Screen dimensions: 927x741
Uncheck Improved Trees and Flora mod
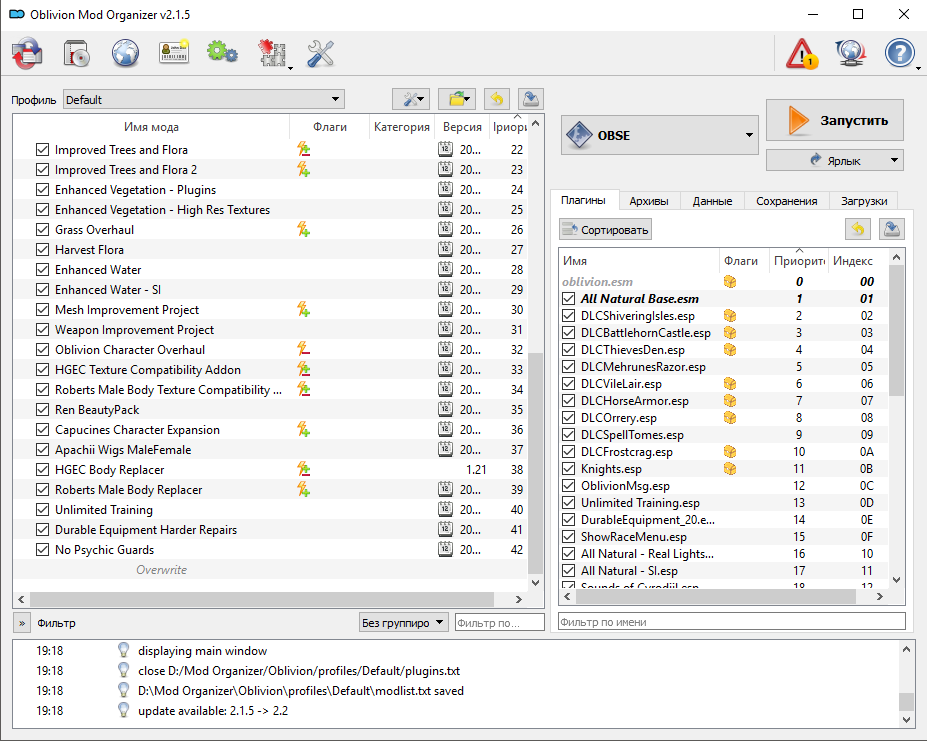[43, 150]
